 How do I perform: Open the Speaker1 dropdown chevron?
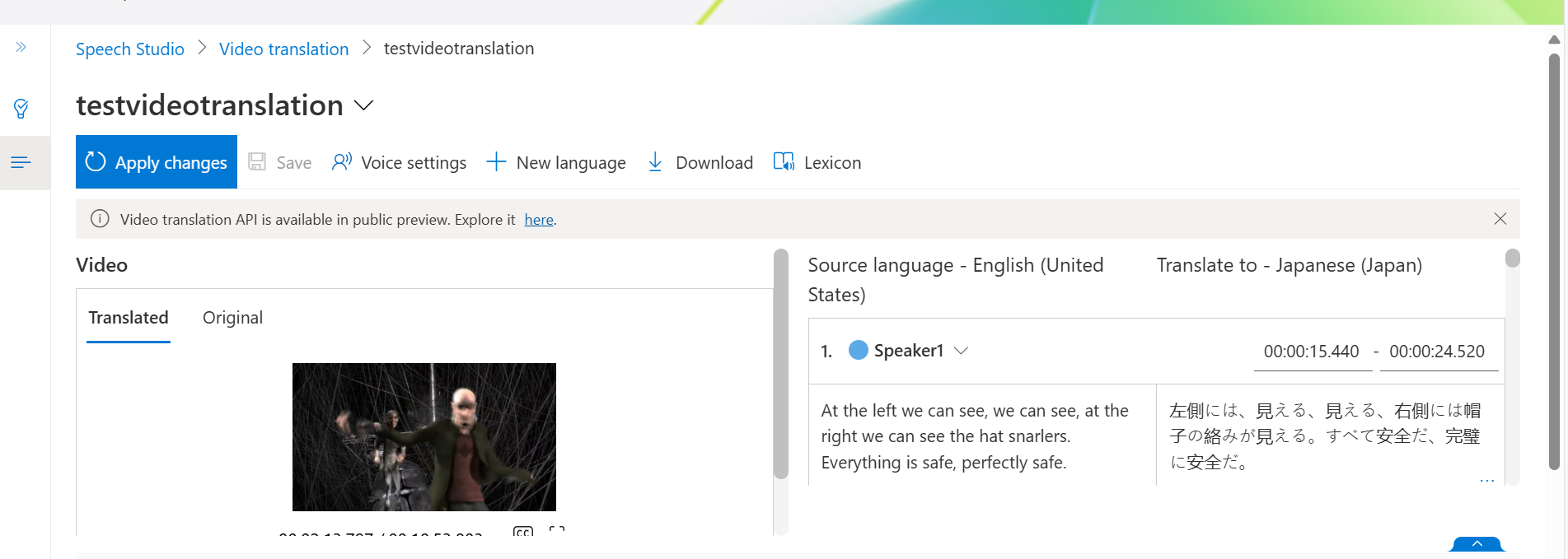coord(961,351)
